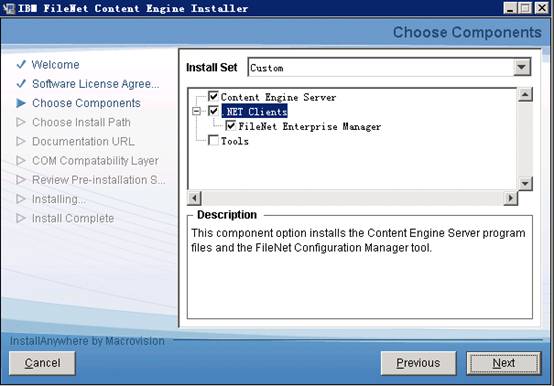This screenshot has height=386, width=554.
Task: Click the Choose Components step label
Action: 86,103
